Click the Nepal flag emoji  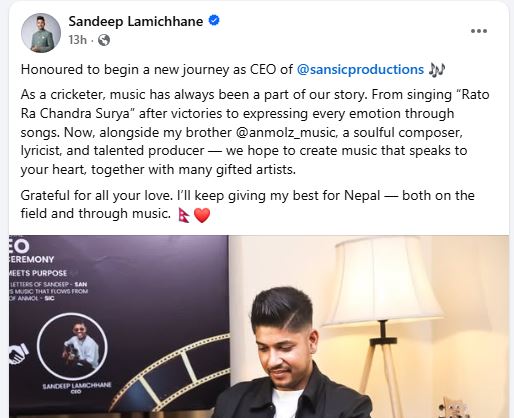tap(184, 215)
